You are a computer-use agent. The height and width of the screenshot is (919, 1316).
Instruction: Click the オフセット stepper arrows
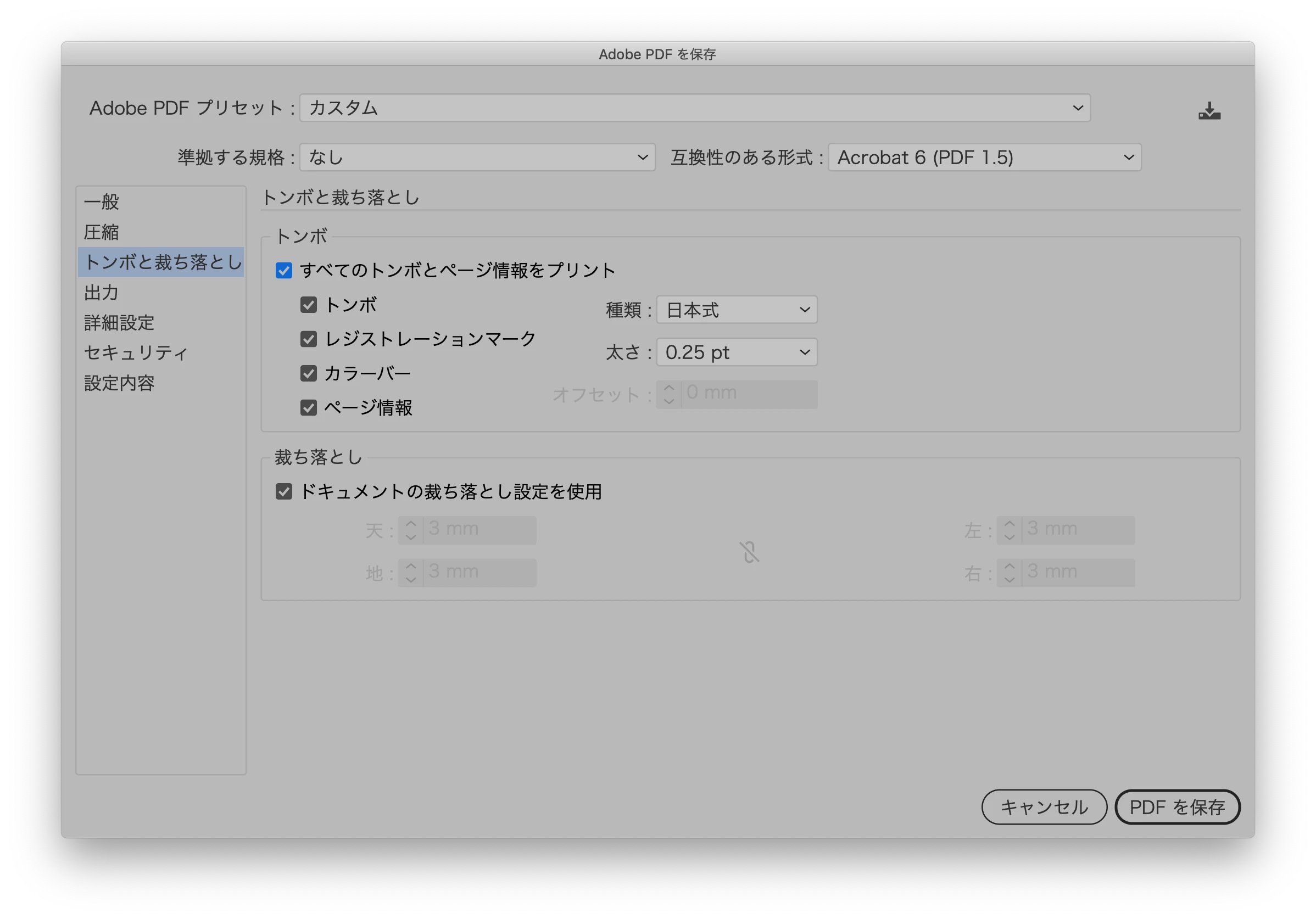coord(669,394)
